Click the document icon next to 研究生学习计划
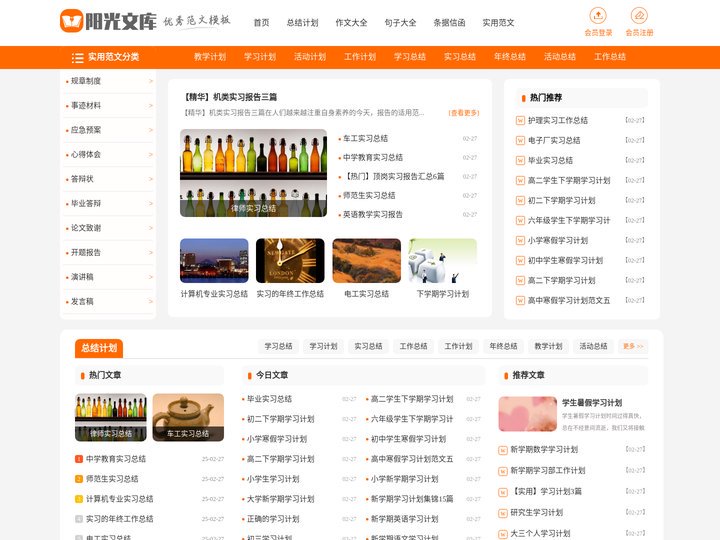Image resolution: width=720 pixels, height=540 pixels. [x=503, y=513]
